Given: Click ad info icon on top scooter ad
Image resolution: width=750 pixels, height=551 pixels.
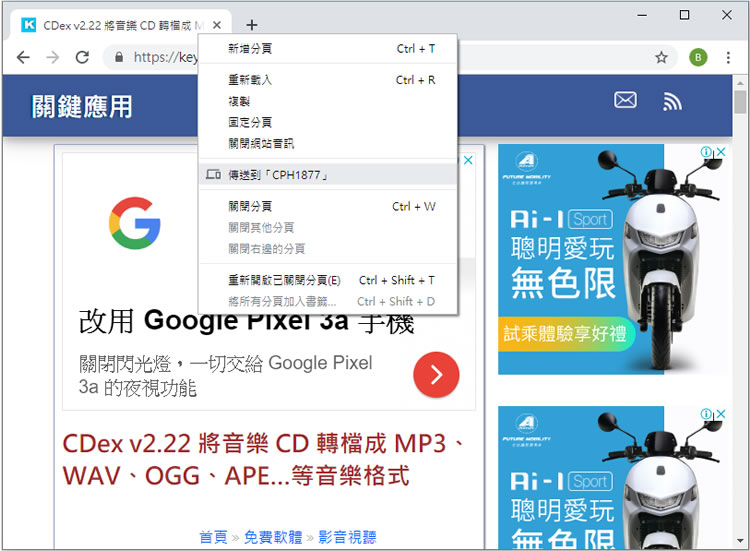Looking at the screenshot, I should point(706,152).
